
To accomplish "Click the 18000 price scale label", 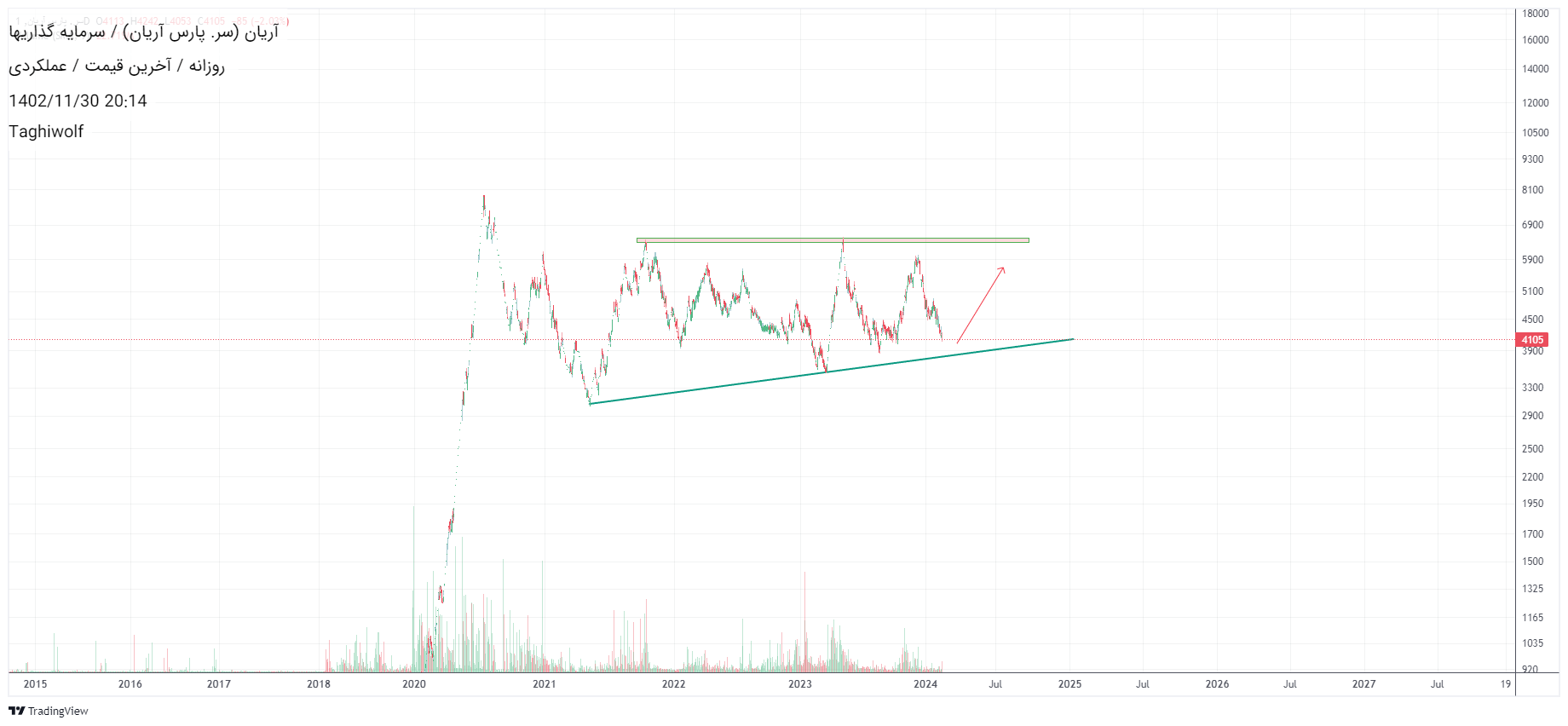I will (1535, 14).
